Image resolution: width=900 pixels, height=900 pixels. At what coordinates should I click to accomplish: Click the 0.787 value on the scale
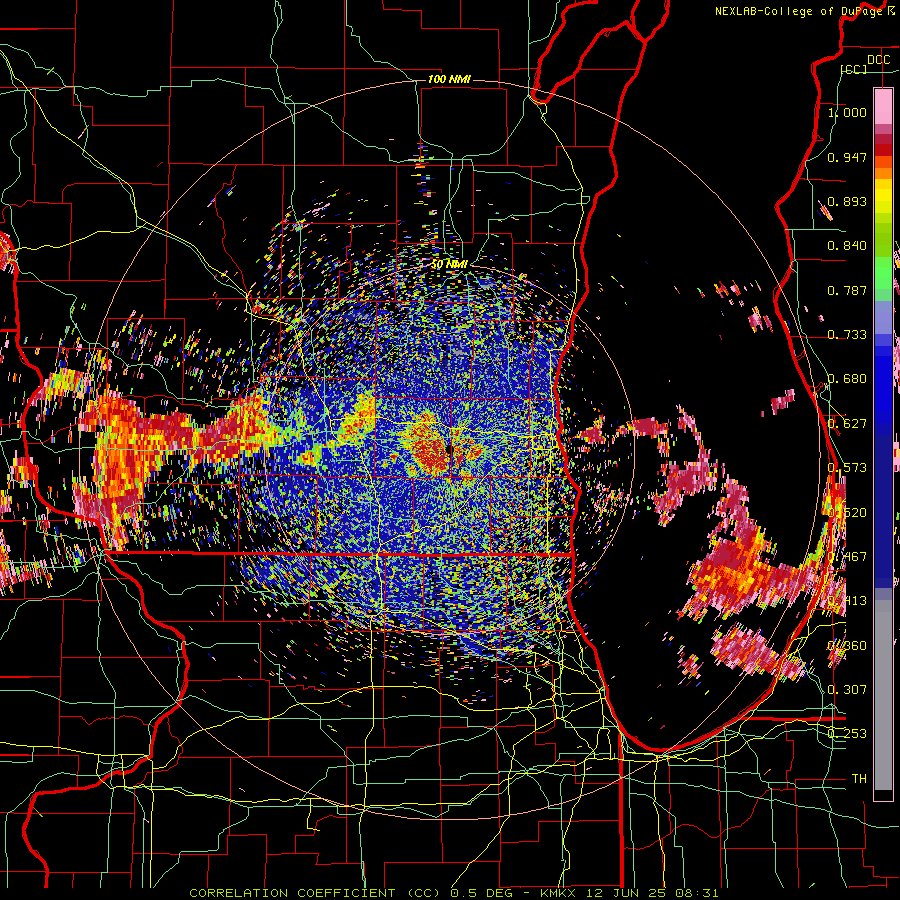click(847, 290)
